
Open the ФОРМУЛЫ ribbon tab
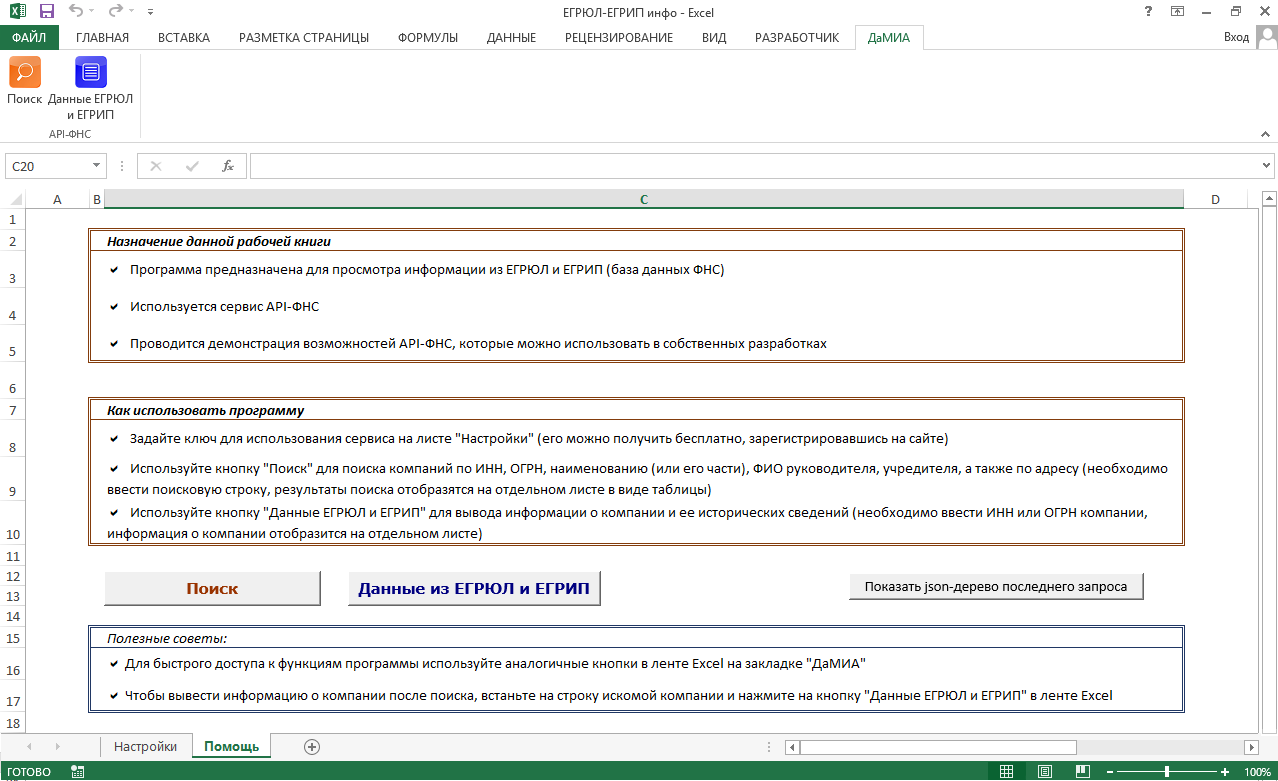[x=427, y=38]
